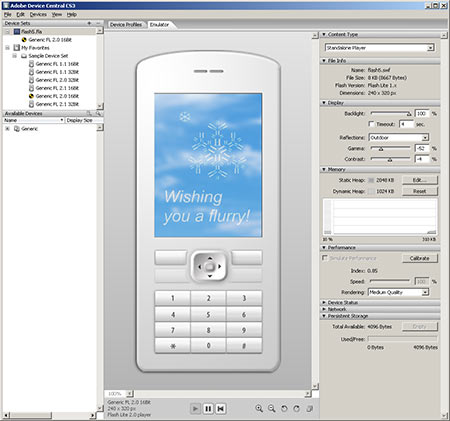Image resolution: width=450 pixels, height=421 pixels.
Task: Open the Devices menu
Action: 38,14
